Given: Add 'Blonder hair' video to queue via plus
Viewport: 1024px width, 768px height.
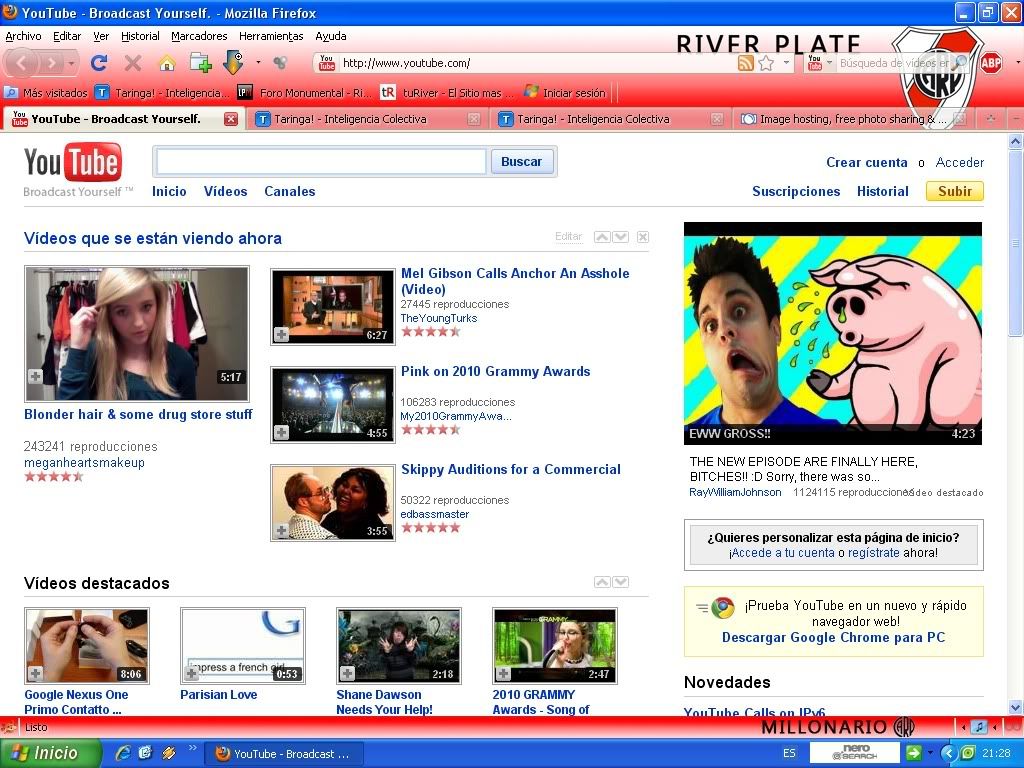Looking at the screenshot, I should [x=35, y=377].
